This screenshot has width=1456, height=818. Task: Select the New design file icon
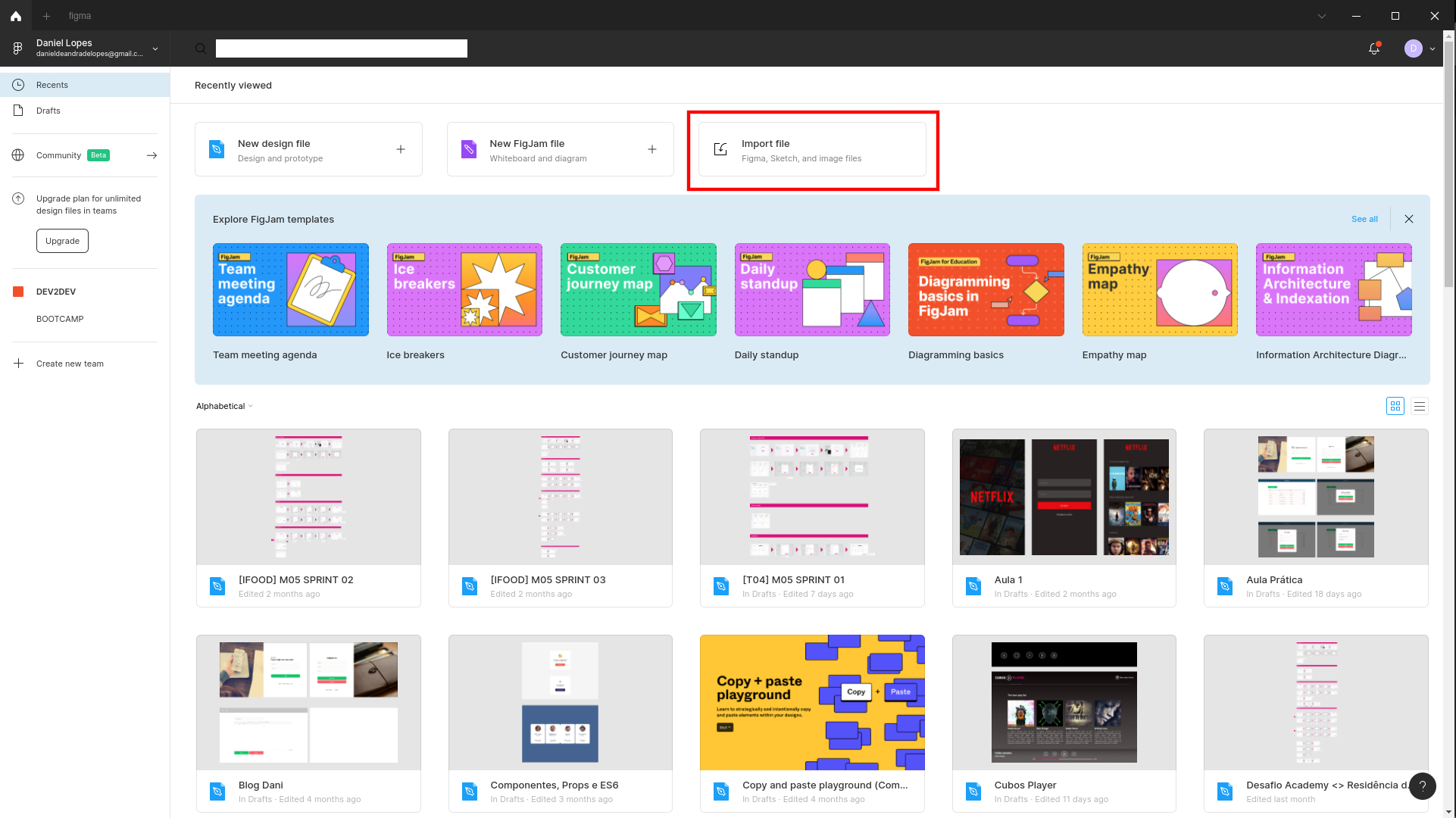click(217, 149)
